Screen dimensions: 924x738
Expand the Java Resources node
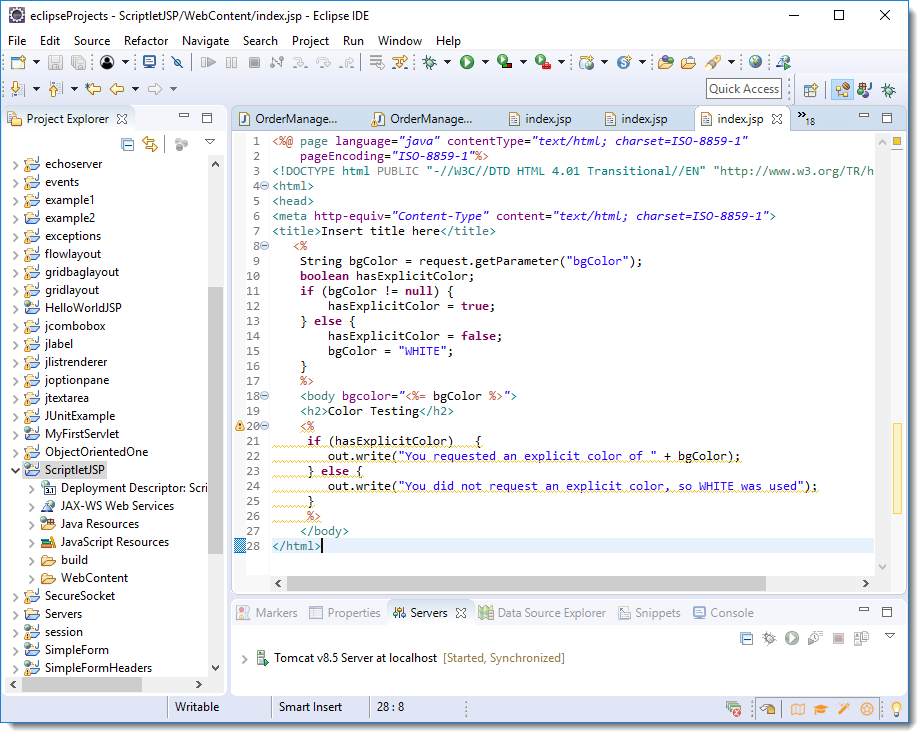[x=32, y=525]
